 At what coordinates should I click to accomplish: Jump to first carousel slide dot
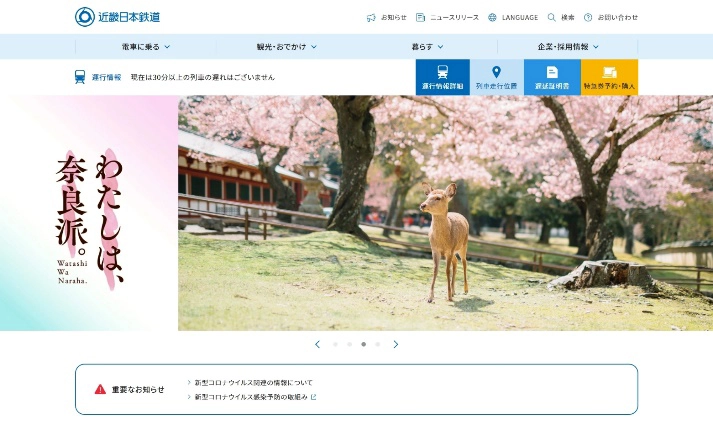click(334, 344)
